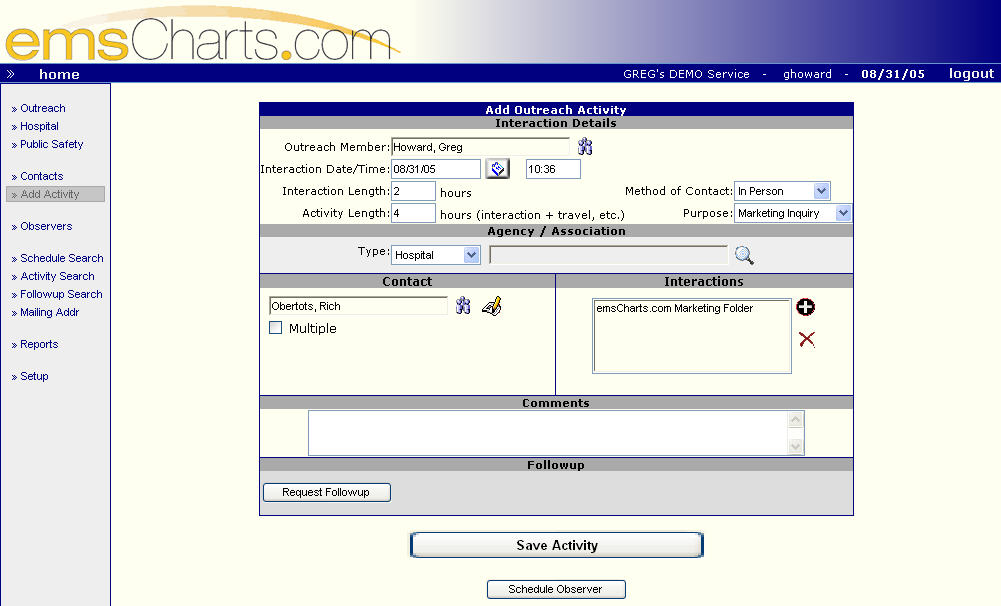Open Hospital in the sidebar
The height and width of the screenshot is (606, 1001).
click(40, 126)
